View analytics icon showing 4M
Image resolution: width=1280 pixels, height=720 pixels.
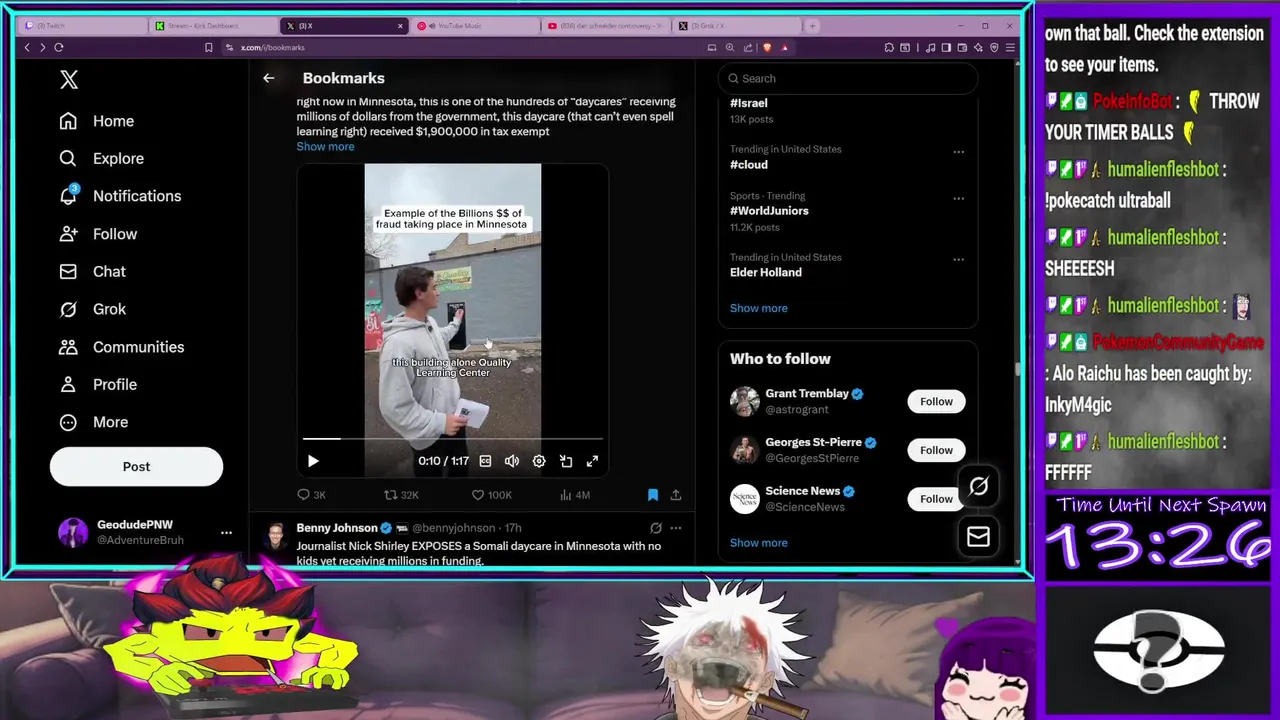pos(565,495)
